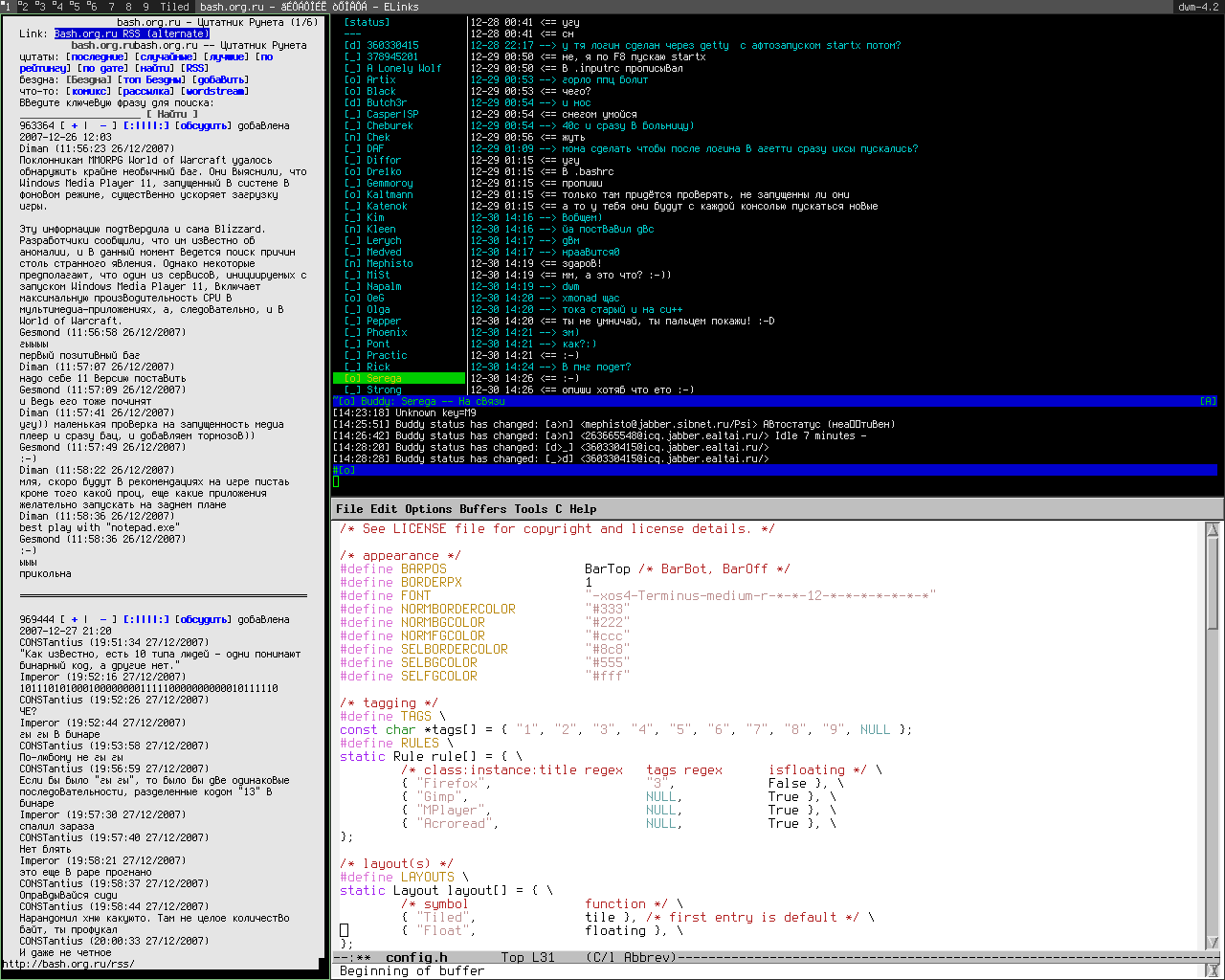Click '(C/l Abbrev)' mode indicator in Emacs
The image size is (1225, 980).
[631, 957]
